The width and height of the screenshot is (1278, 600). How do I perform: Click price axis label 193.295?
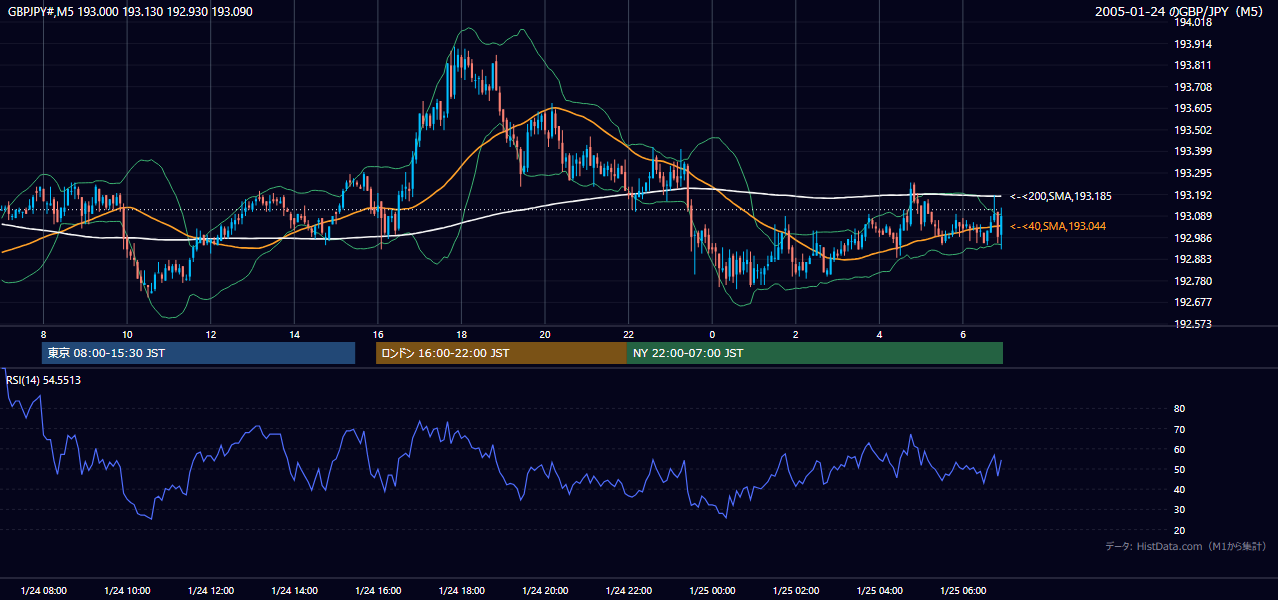(1192, 174)
